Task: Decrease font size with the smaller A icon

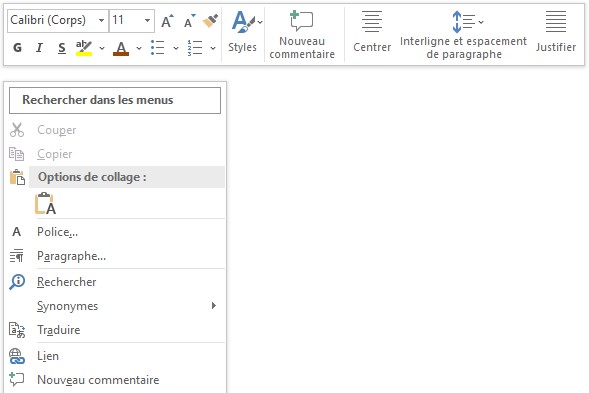Action: click(x=189, y=21)
